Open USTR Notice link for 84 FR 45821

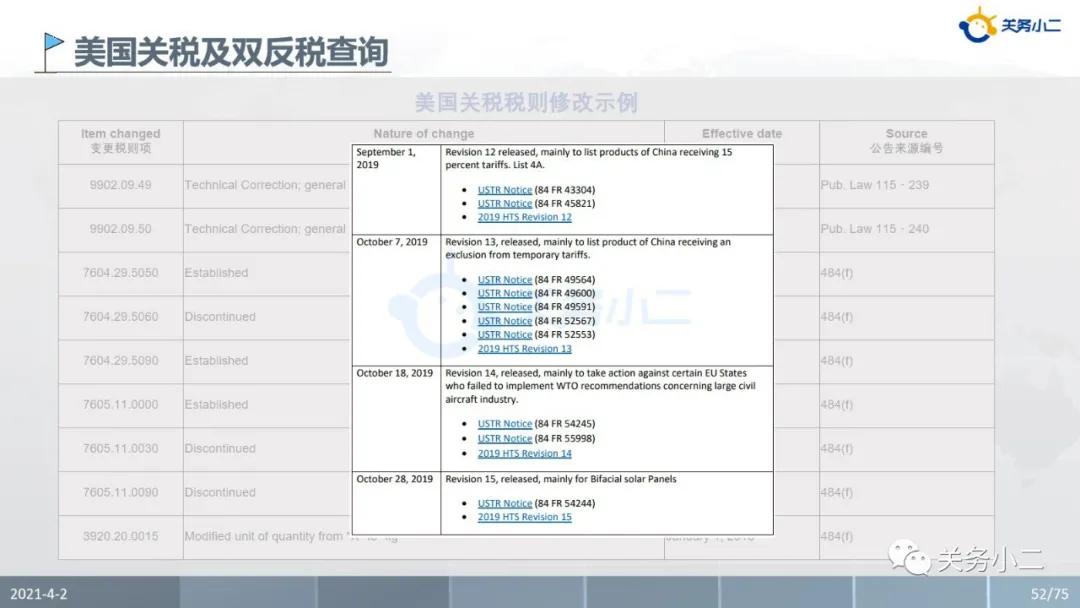pyautogui.click(x=504, y=204)
